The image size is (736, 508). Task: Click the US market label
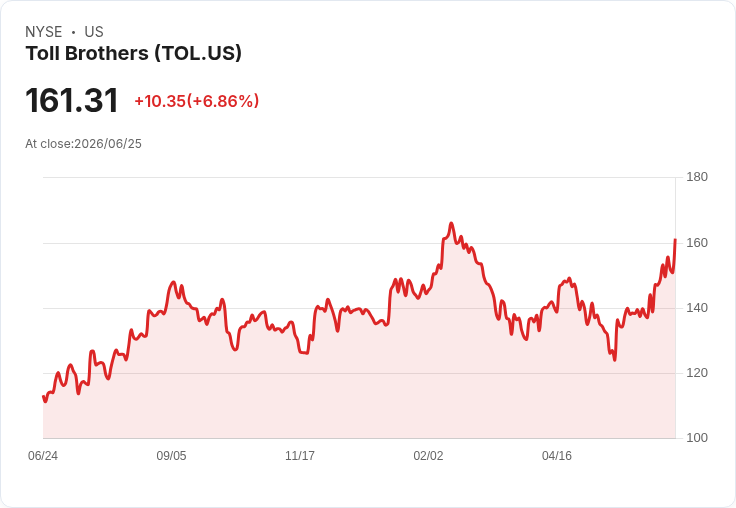coord(94,32)
